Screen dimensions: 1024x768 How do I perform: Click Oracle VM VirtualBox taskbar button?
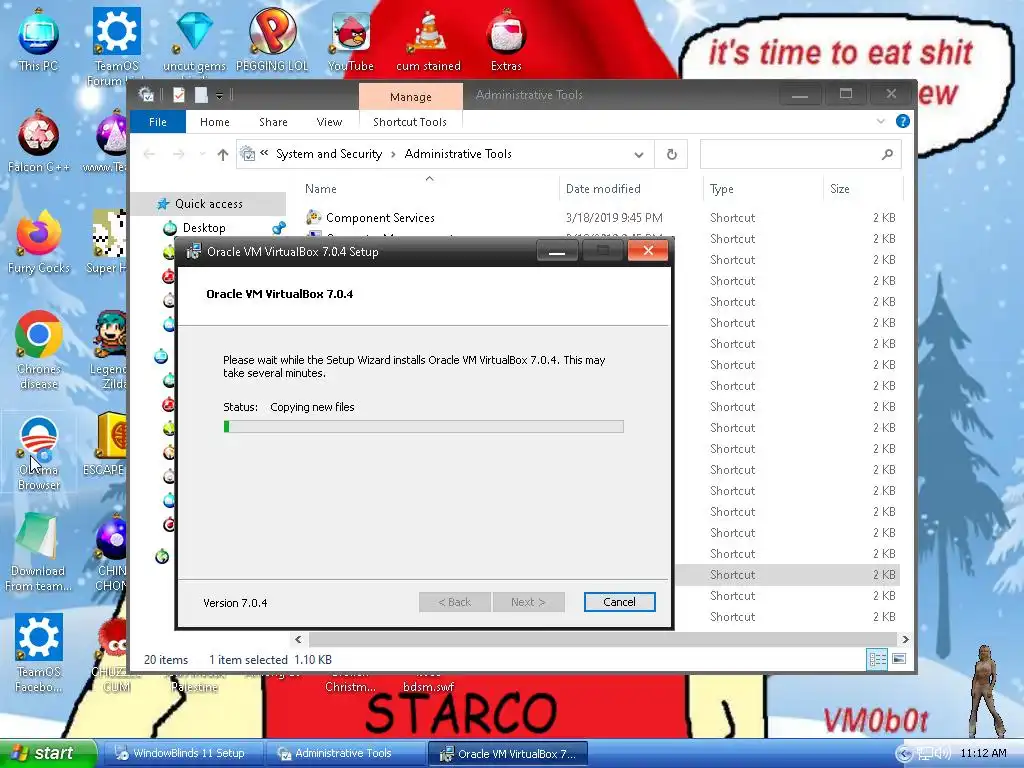pyautogui.click(x=508, y=754)
